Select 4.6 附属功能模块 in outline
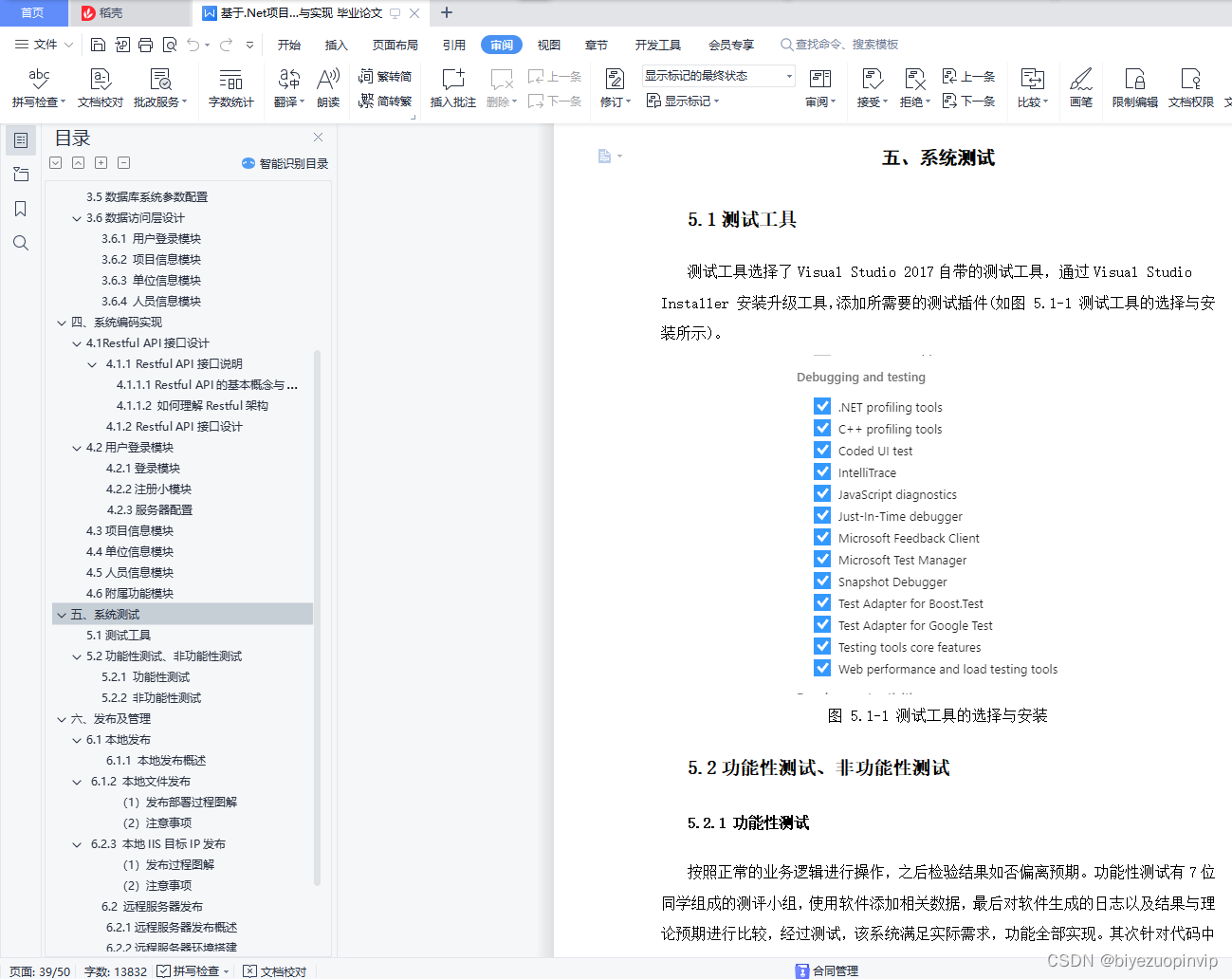The width and height of the screenshot is (1232, 979). click(x=130, y=594)
